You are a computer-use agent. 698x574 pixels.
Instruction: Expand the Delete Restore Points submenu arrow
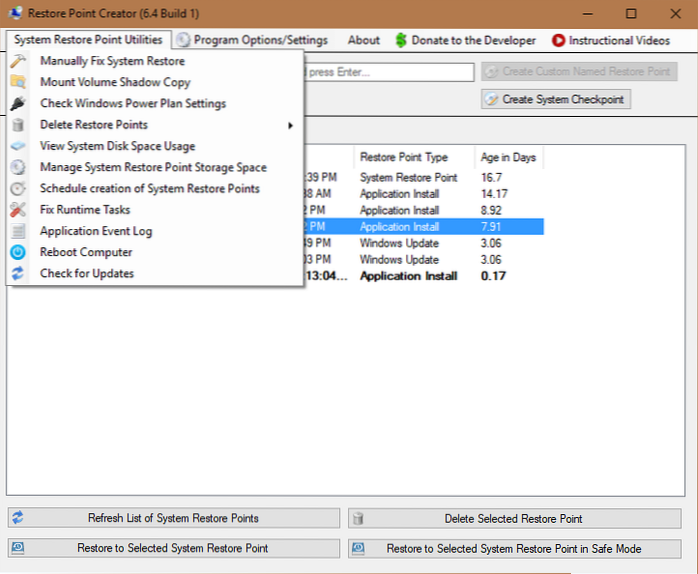[x=291, y=125]
